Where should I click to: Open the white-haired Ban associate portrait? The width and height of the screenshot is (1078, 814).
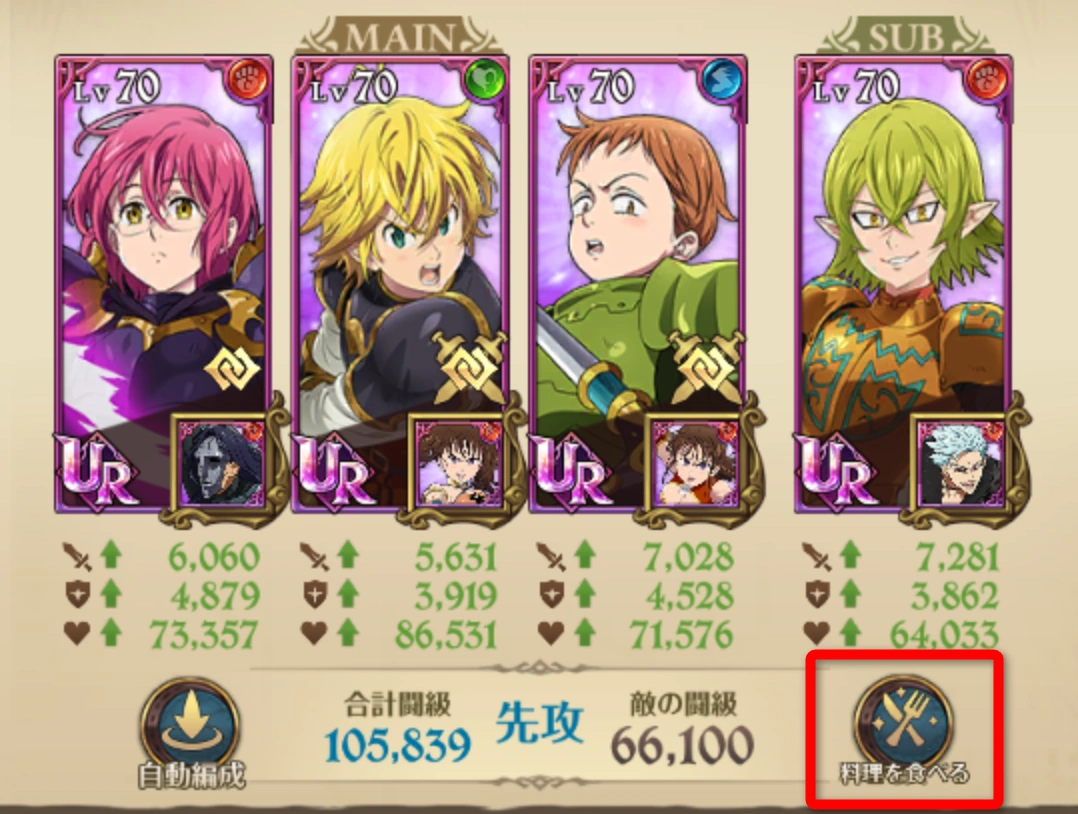(962, 463)
